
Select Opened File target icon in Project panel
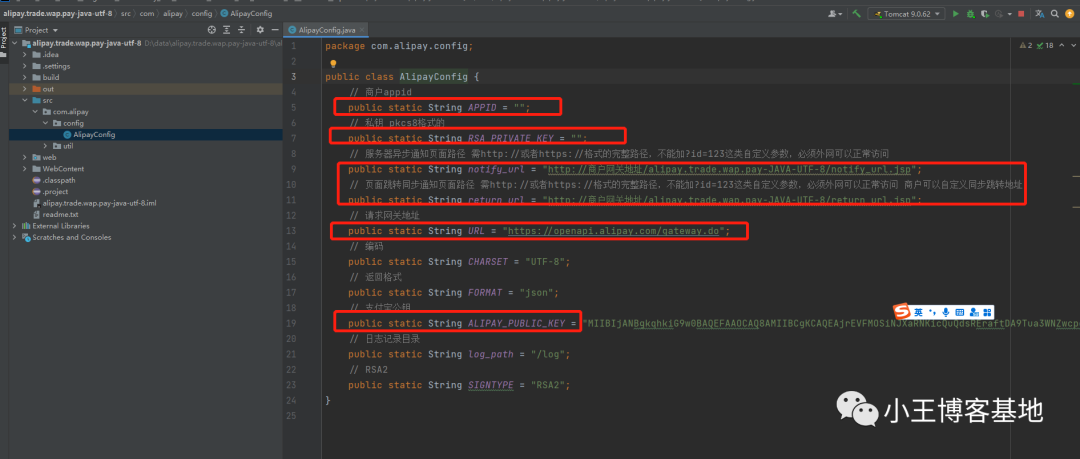click(x=211, y=30)
